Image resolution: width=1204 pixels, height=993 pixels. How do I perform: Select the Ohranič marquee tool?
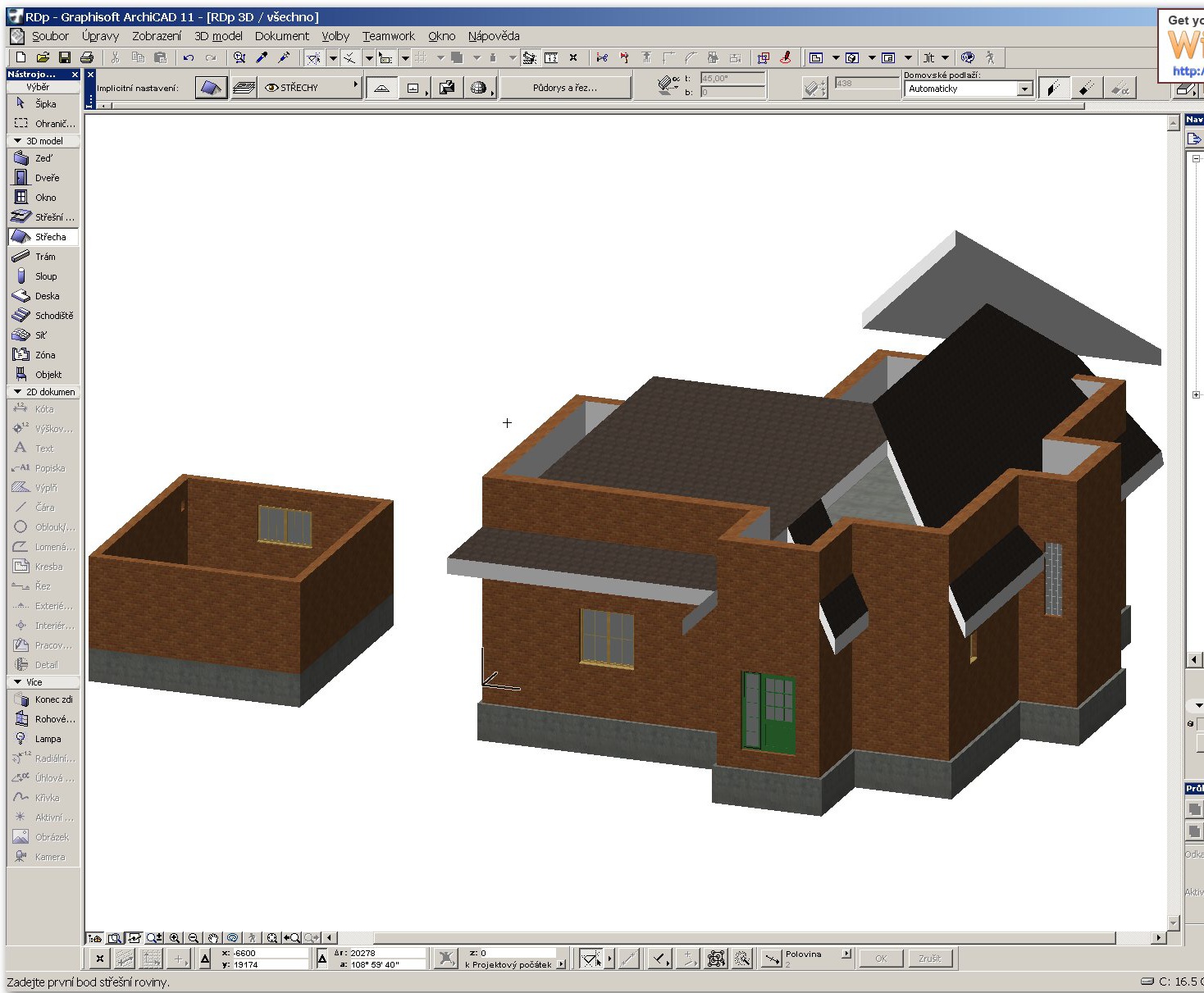click(x=43, y=124)
